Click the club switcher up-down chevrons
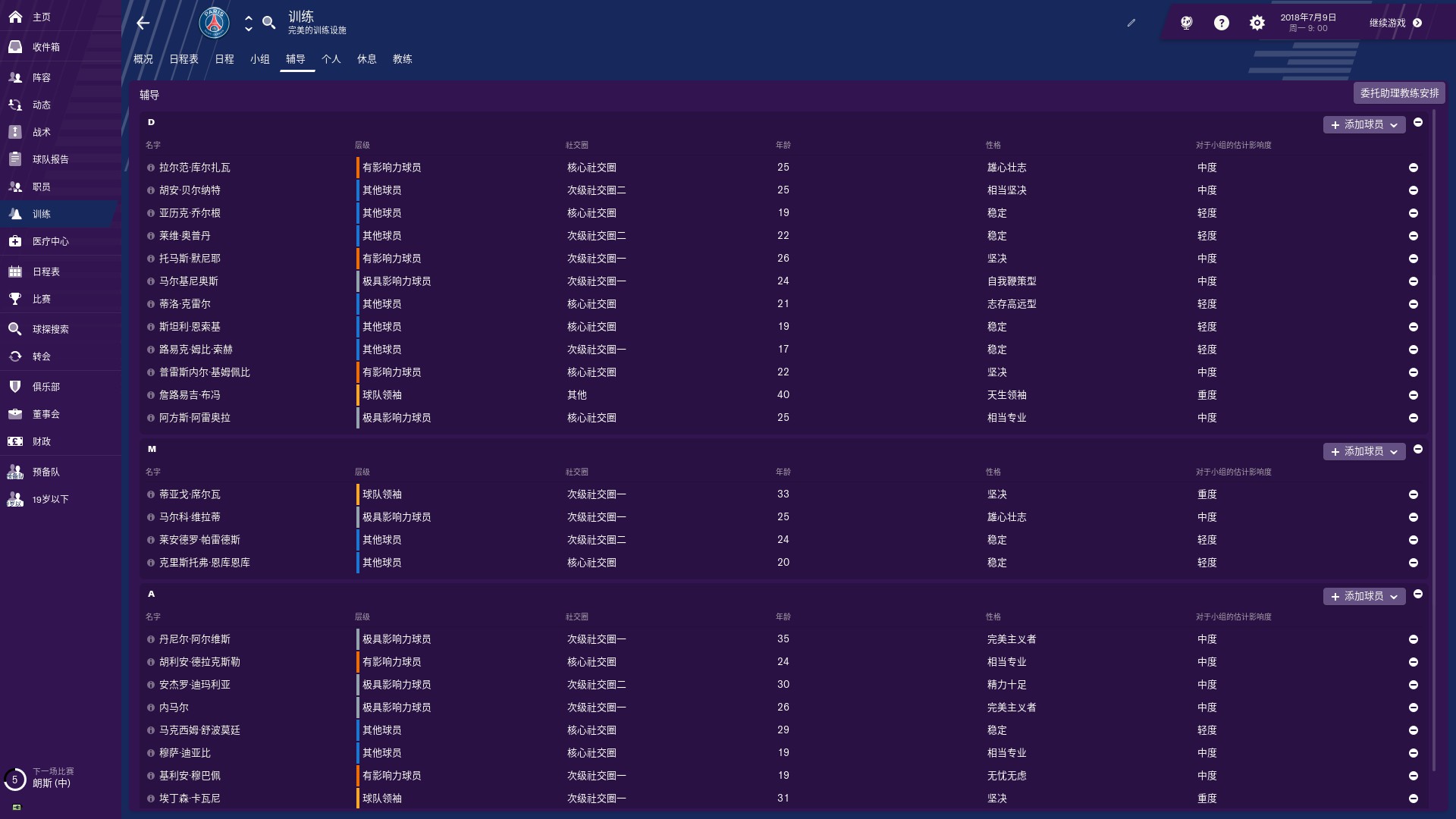 tap(248, 23)
